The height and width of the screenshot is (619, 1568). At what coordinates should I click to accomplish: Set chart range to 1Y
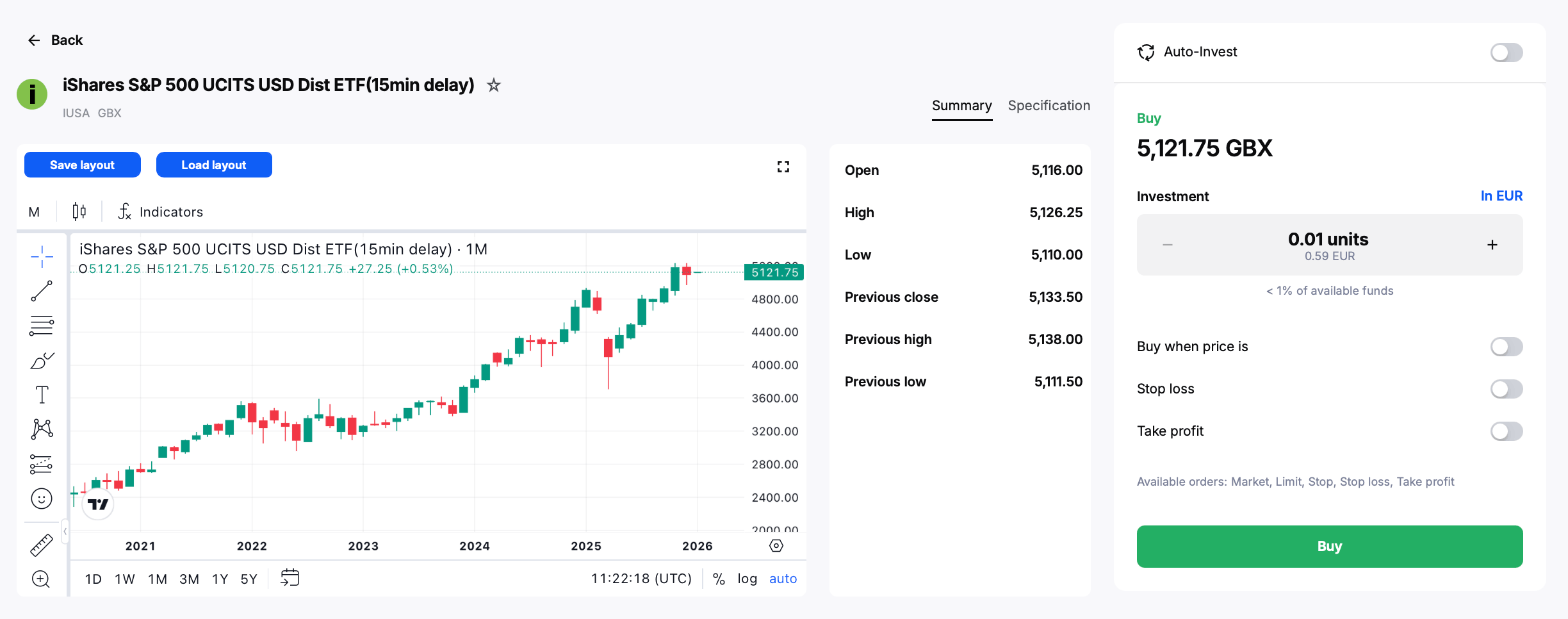pyautogui.click(x=220, y=579)
